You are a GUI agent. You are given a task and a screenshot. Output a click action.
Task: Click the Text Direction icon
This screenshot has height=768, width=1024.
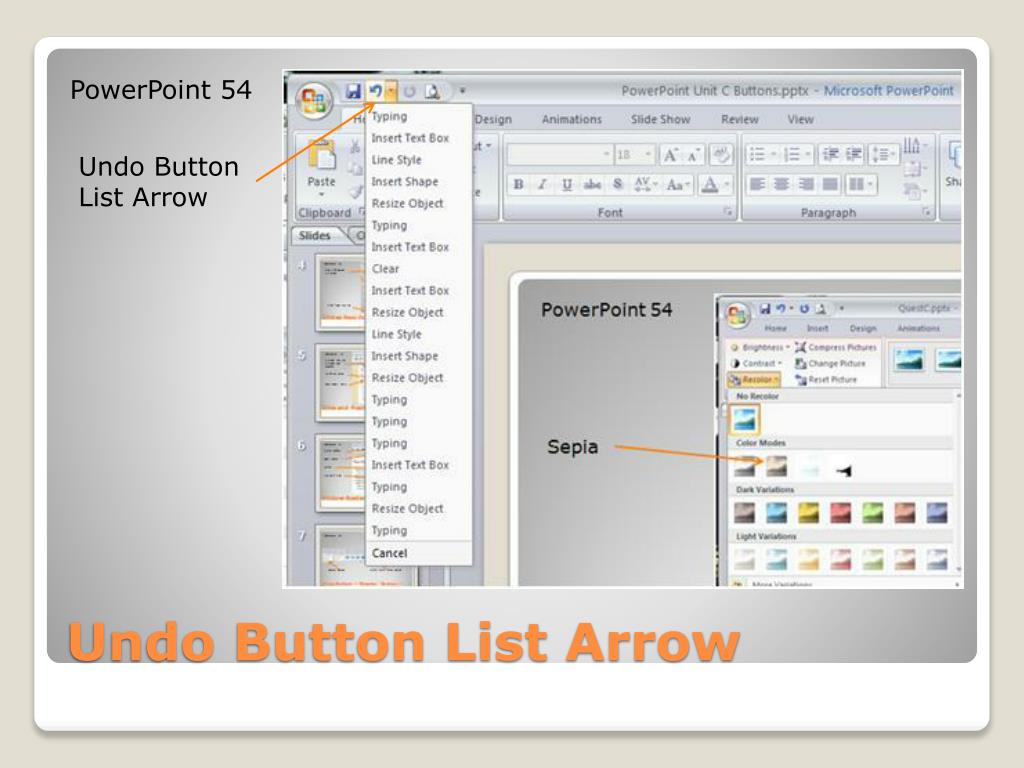coord(914,146)
